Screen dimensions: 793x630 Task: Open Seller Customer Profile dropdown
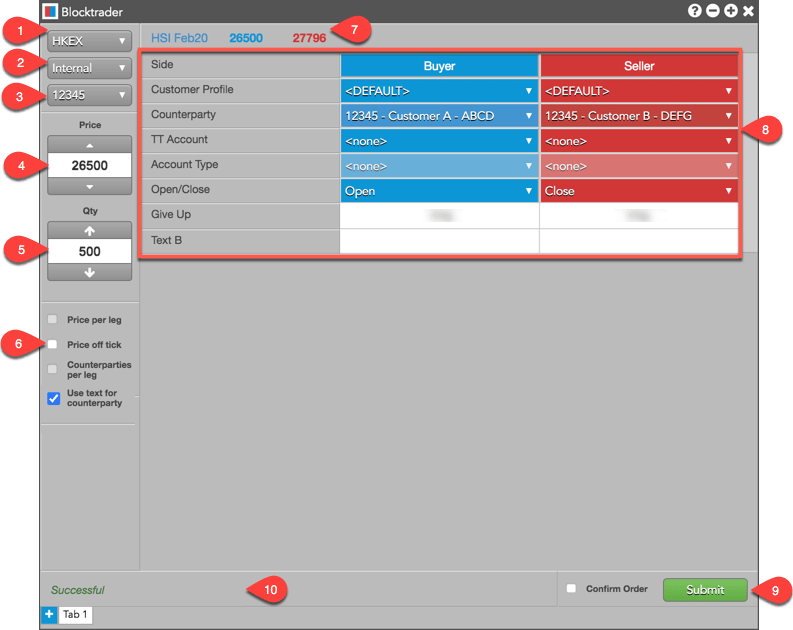639,91
